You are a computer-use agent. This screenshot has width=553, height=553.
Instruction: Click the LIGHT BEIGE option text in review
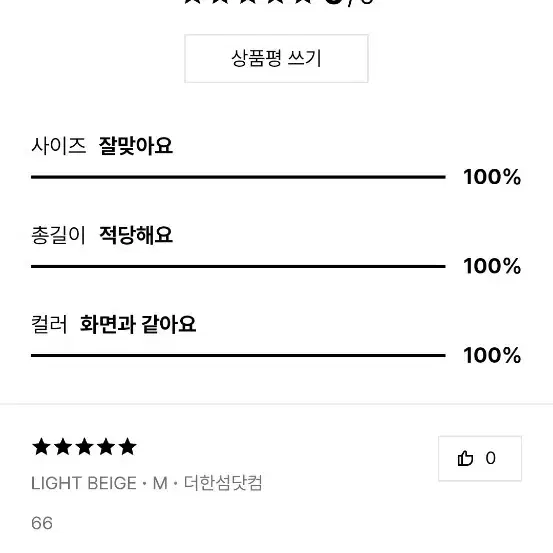click(84, 483)
